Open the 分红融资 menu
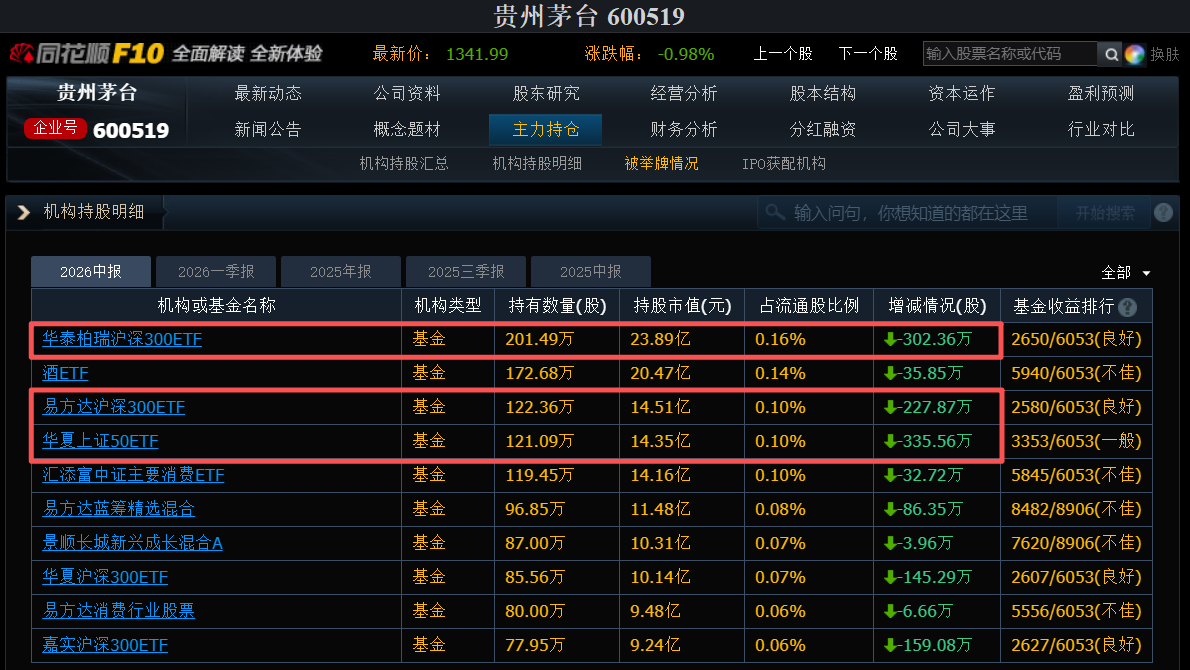Screen dimensions: 1190x670 coord(823,130)
